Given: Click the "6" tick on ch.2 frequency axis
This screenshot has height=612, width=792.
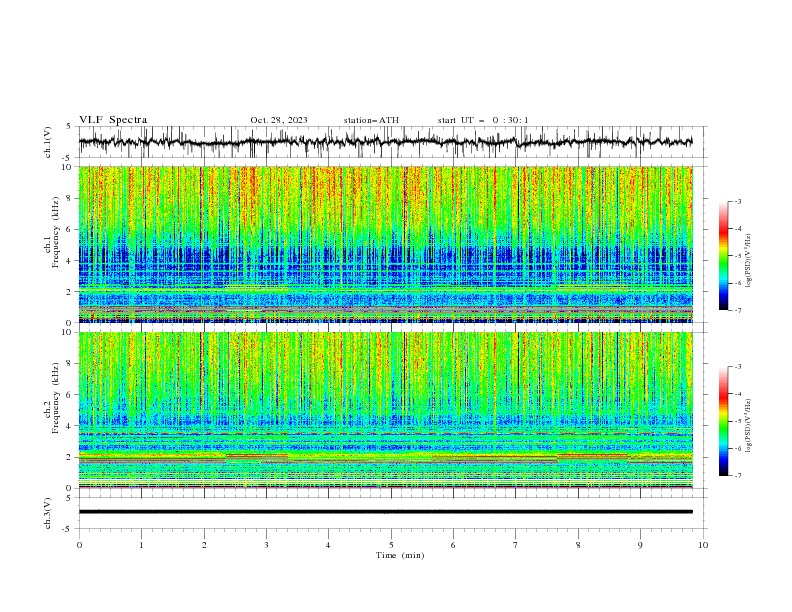Looking at the screenshot, I should pos(70,395).
